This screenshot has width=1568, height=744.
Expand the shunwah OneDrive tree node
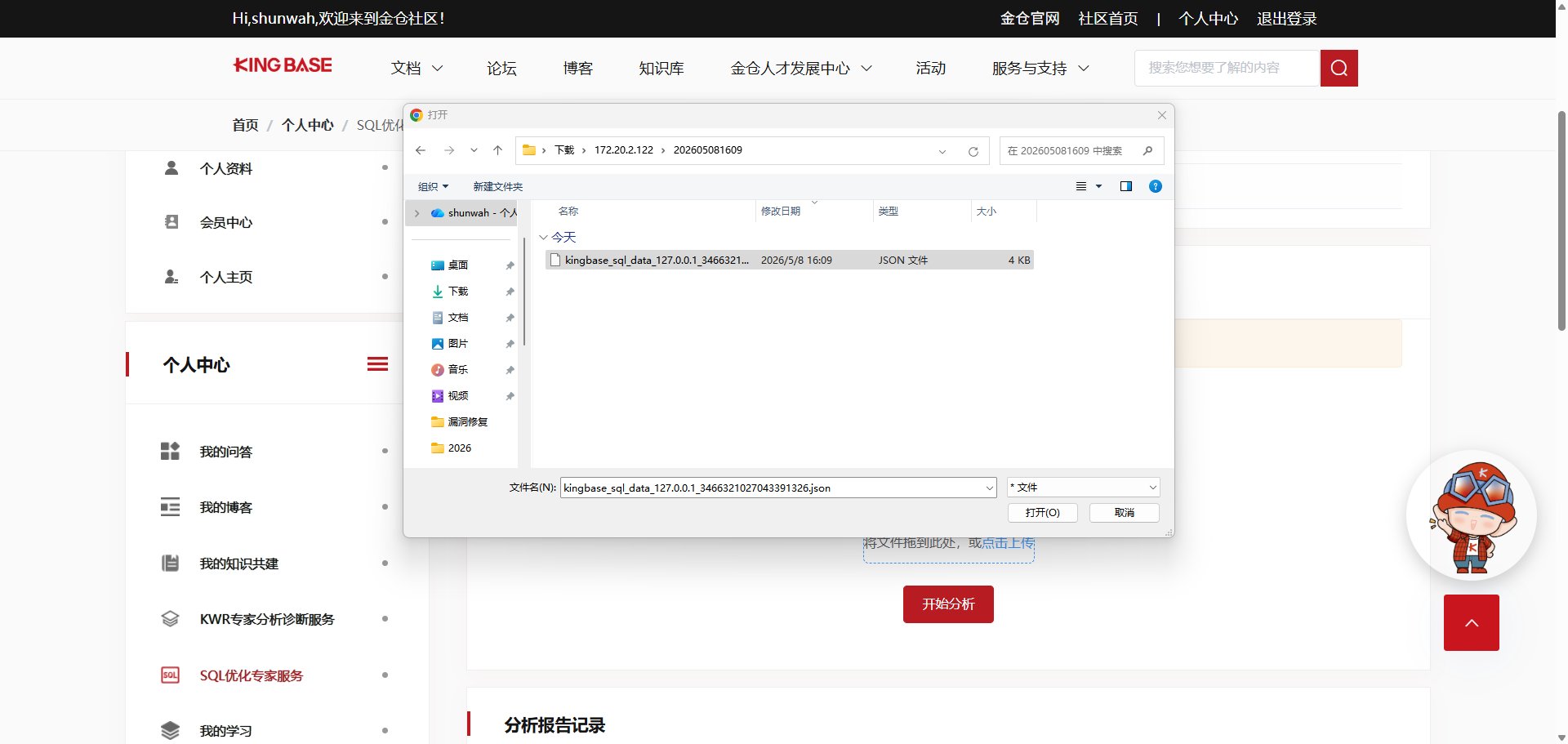pyautogui.click(x=417, y=213)
